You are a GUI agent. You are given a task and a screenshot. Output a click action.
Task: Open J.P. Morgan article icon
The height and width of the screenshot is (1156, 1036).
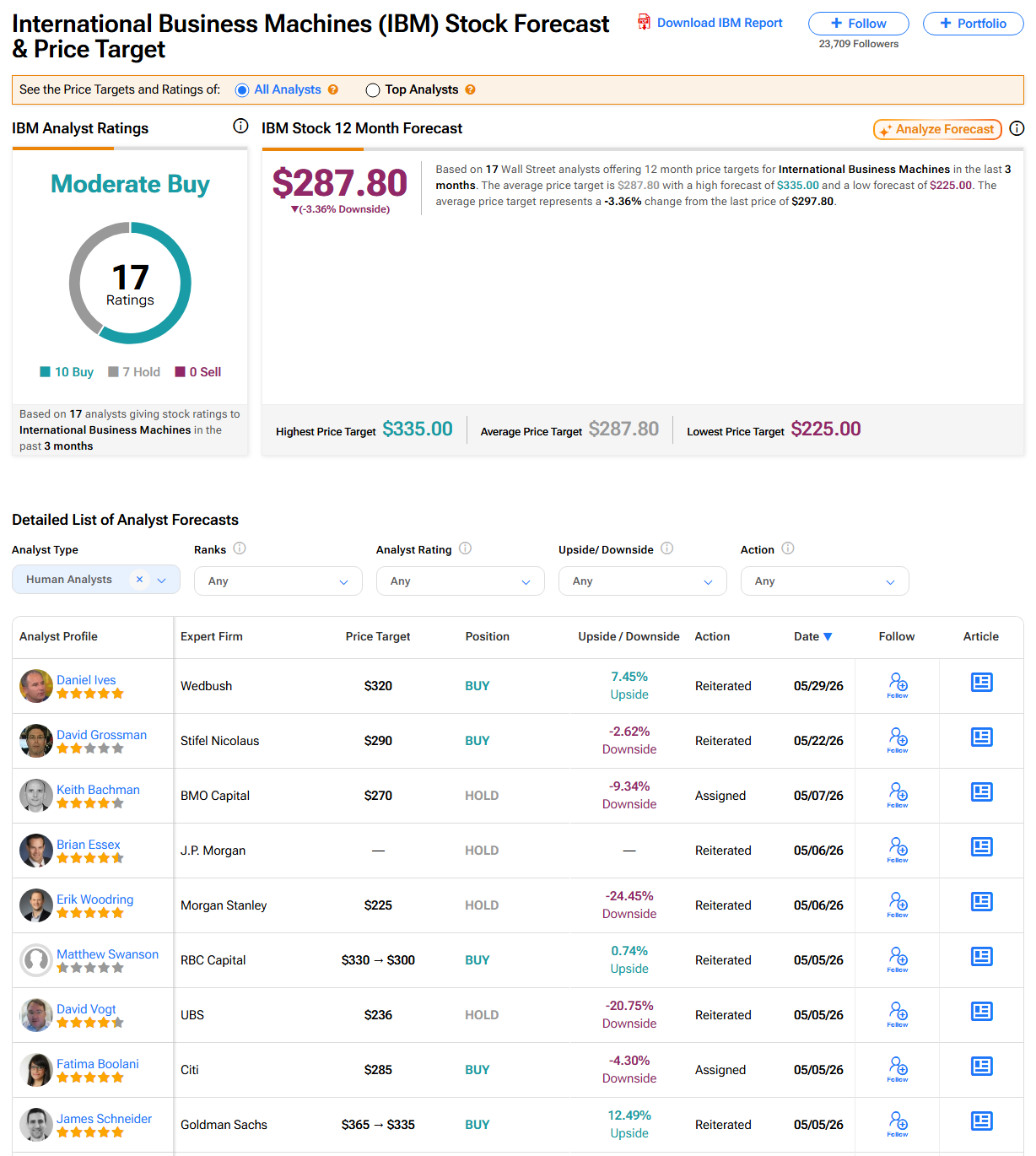coord(982,846)
